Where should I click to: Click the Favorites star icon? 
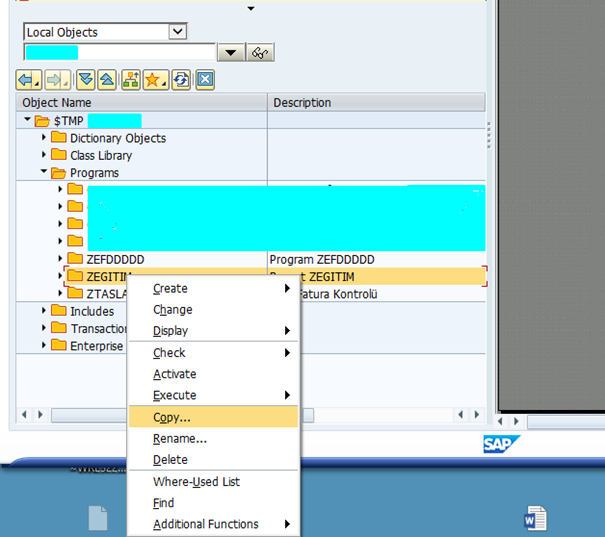[154, 79]
